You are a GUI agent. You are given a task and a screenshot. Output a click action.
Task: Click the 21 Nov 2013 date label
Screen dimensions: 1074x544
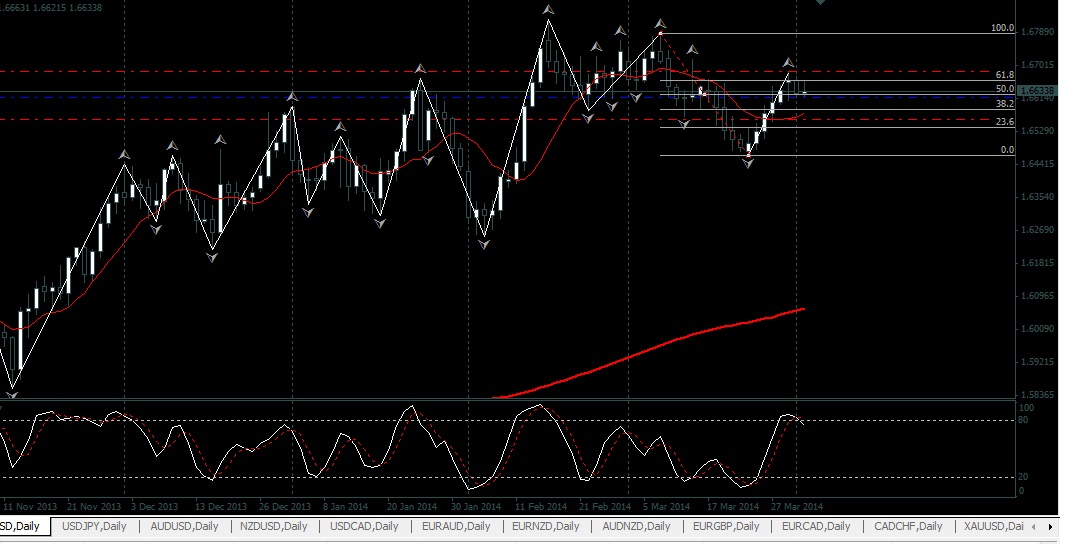[x=94, y=507]
